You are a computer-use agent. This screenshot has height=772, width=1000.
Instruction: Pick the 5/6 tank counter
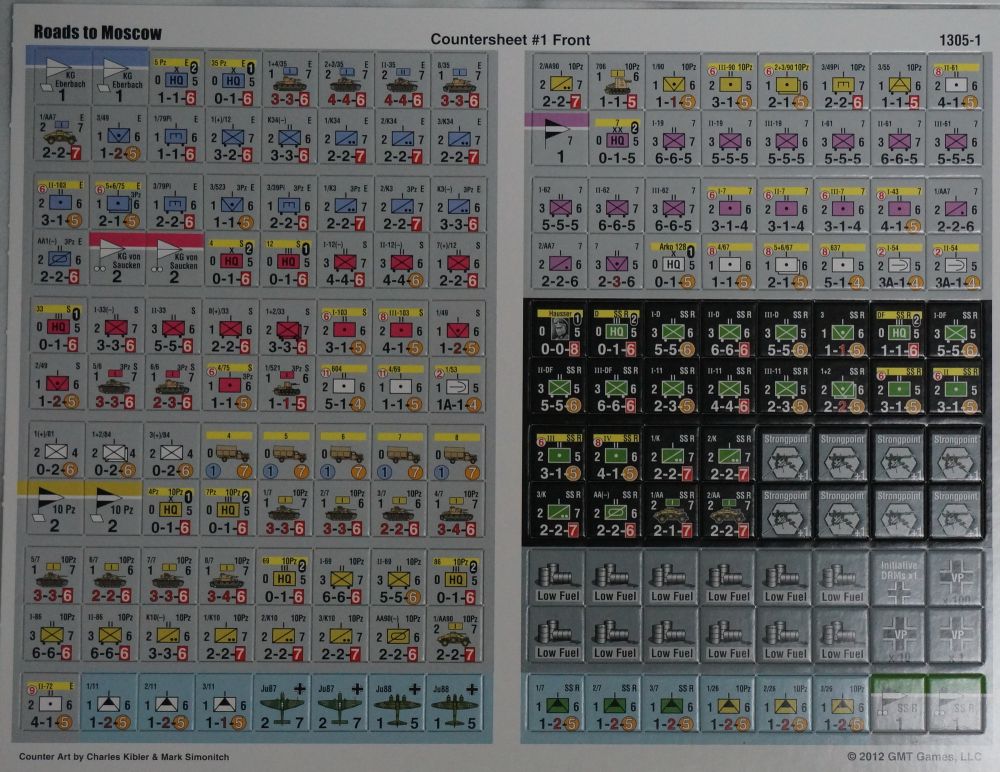(116, 385)
